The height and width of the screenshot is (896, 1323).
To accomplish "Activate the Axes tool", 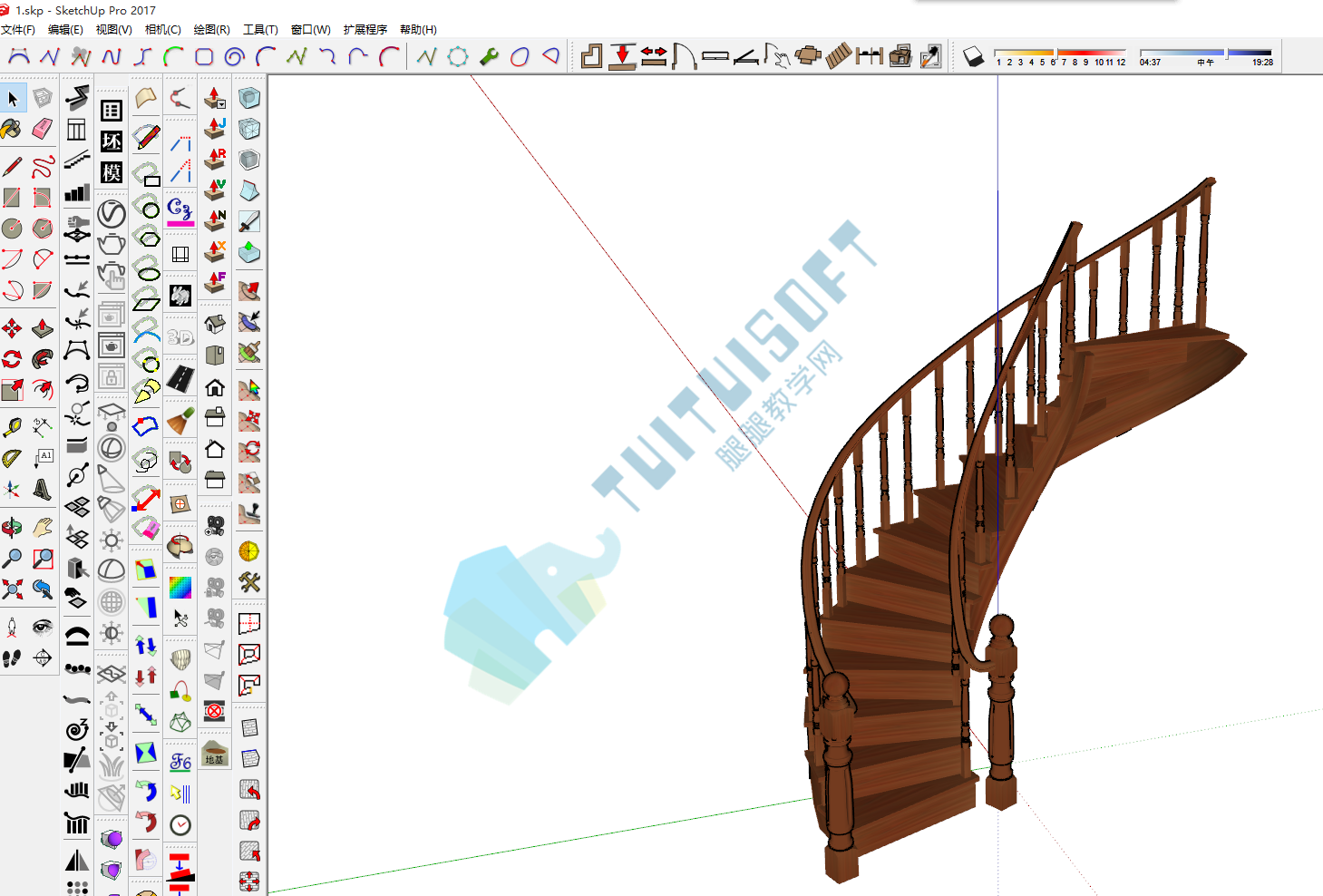I will (12, 490).
